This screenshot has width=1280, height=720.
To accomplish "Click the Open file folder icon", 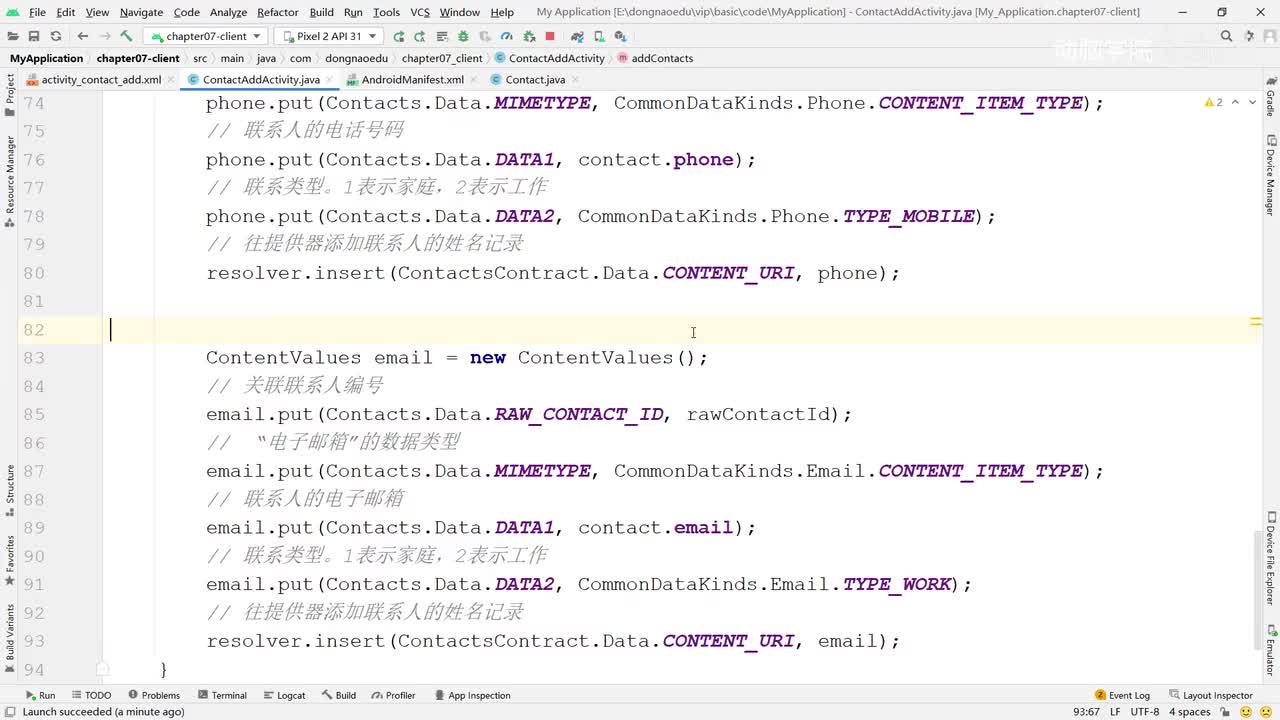I will (x=14, y=36).
